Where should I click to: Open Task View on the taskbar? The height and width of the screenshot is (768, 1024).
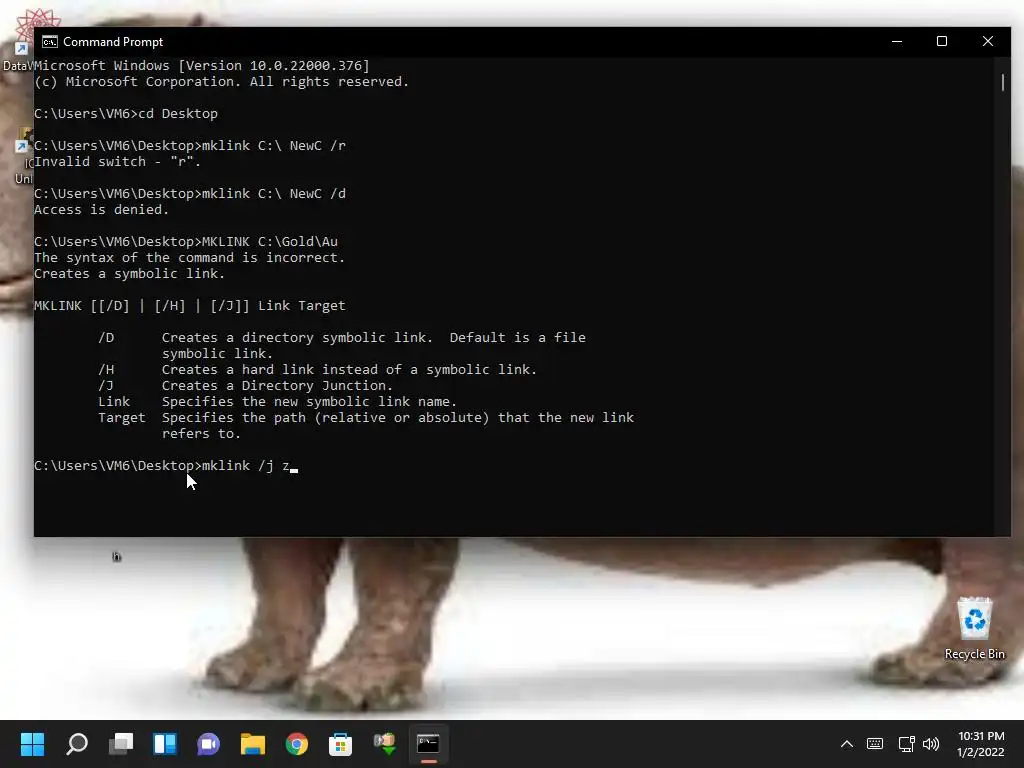point(121,743)
